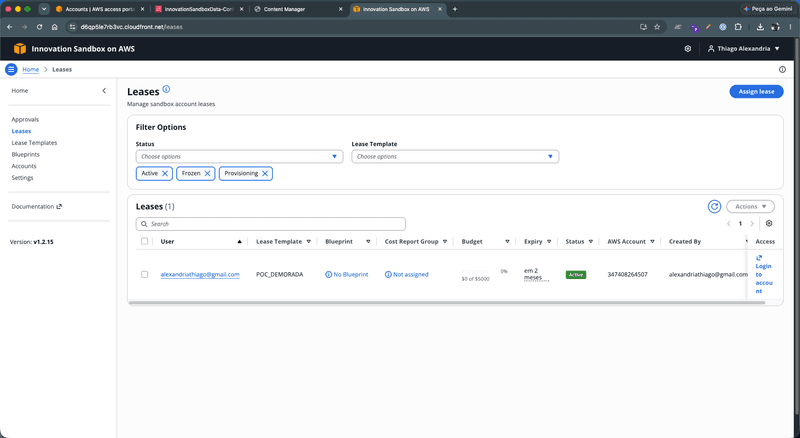Open the Lease Template filter dropdown
800x438 pixels.
pyautogui.click(x=455, y=157)
